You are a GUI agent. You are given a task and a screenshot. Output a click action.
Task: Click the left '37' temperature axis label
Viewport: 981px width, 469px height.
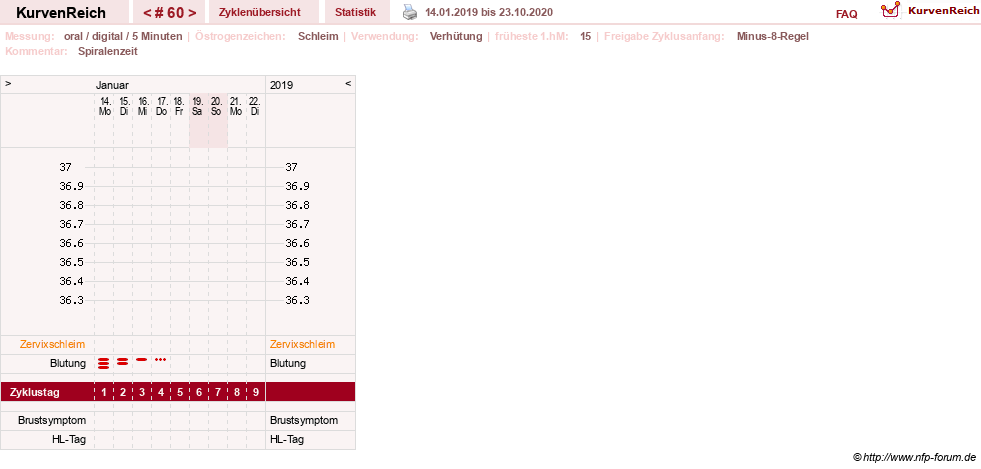click(x=65, y=168)
